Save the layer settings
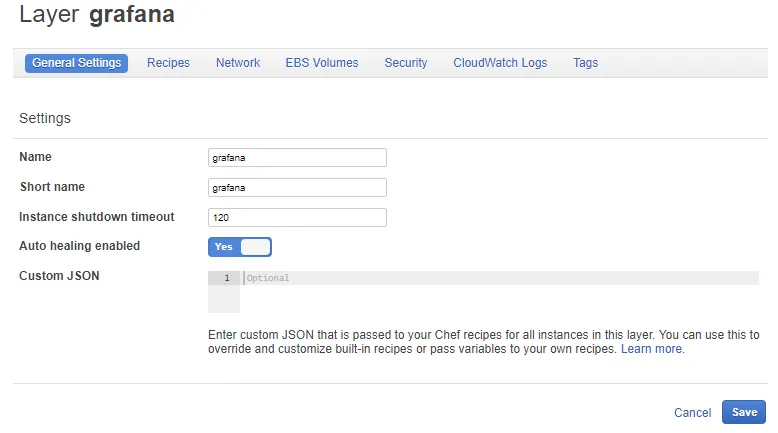This screenshot has height=433, width=778. pos(744,412)
